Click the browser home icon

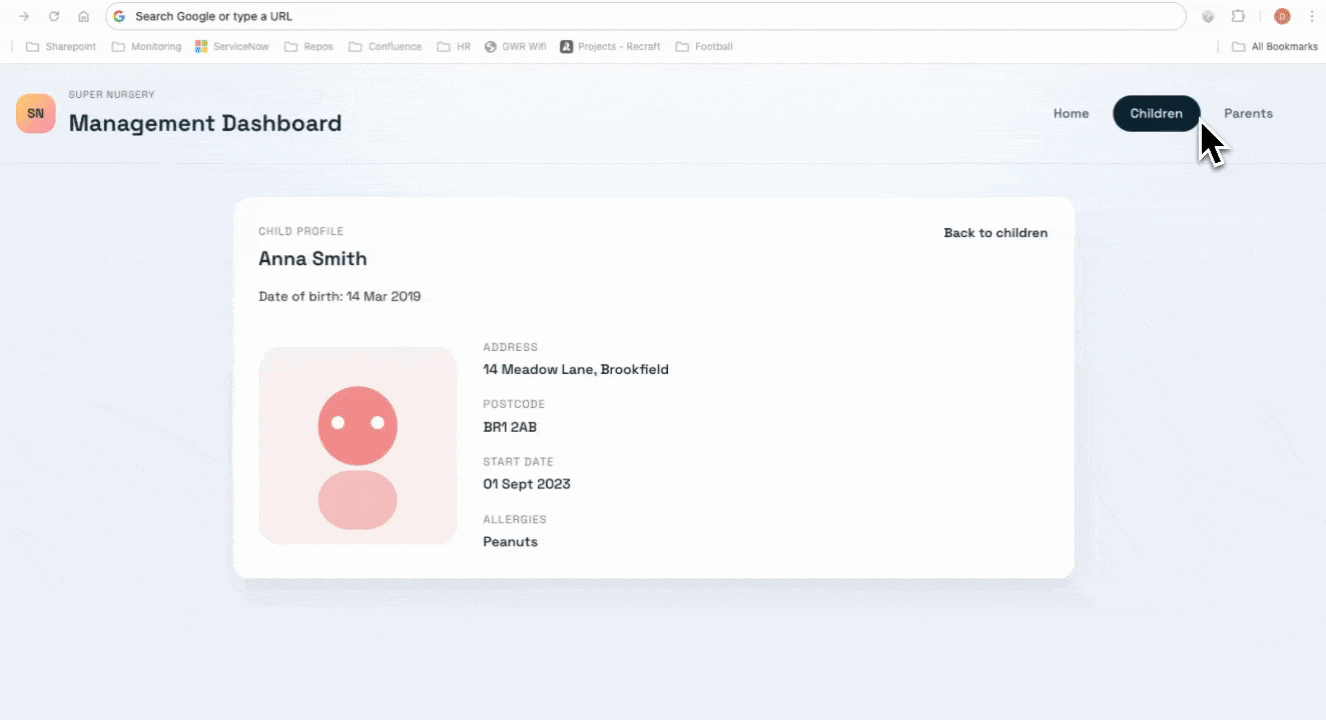[x=84, y=16]
